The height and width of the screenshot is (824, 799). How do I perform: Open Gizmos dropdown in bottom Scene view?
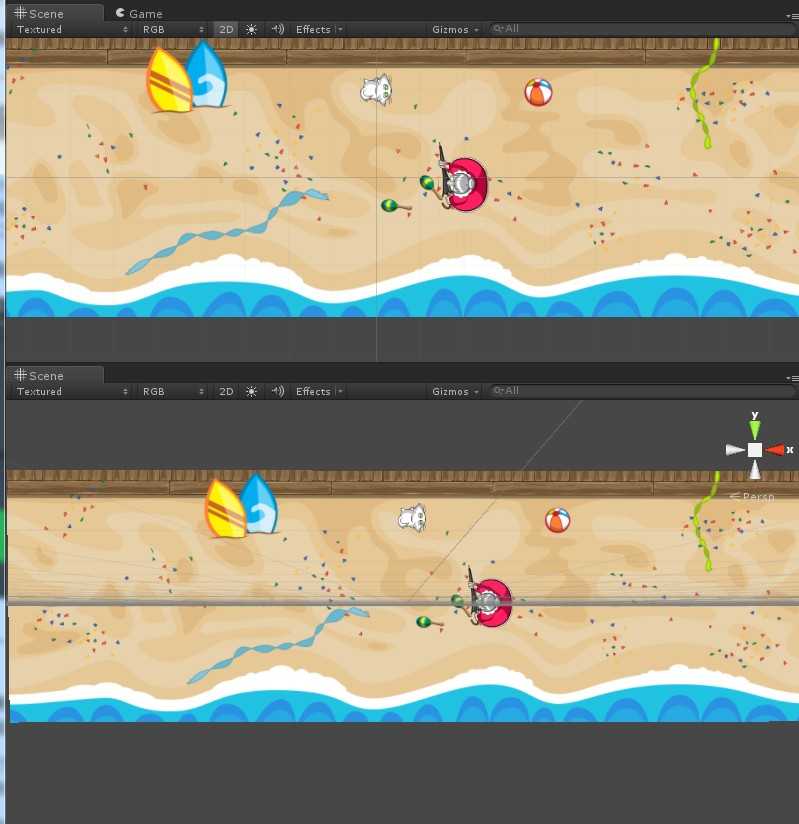455,392
